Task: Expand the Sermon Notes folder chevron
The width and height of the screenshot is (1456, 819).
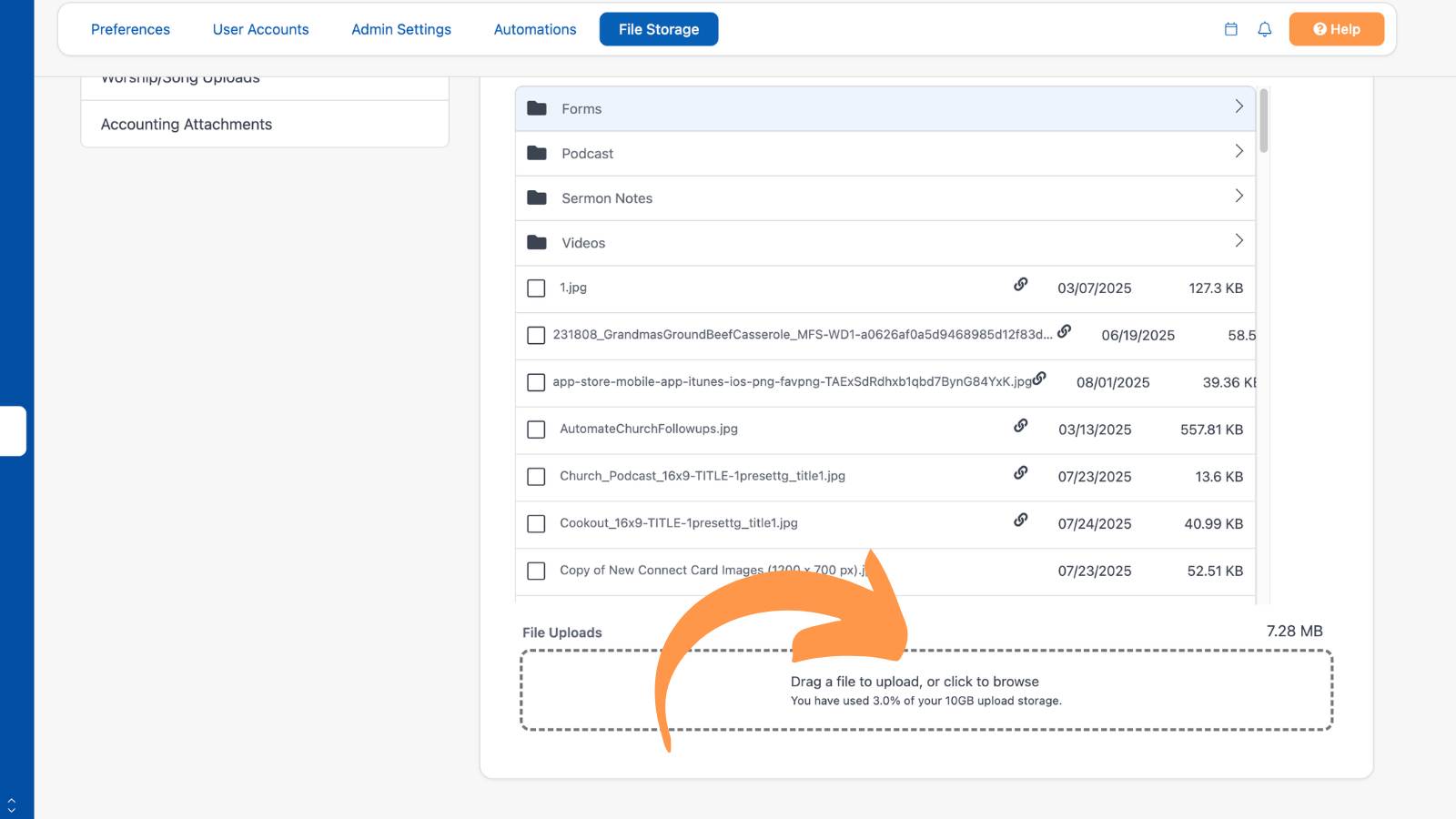Action: pyautogui.click(x=1239, y=196)
